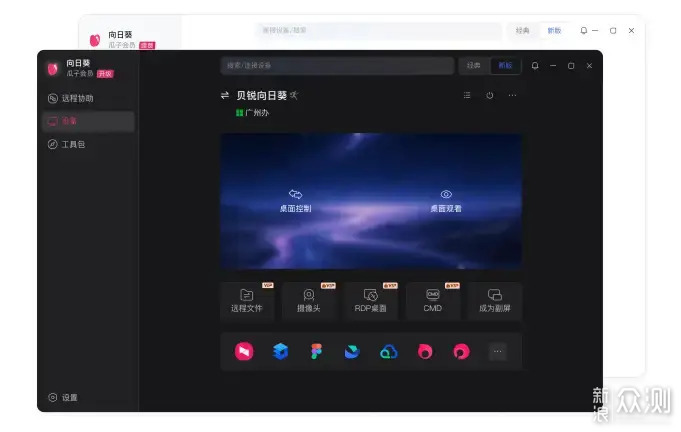
Task: Open the list icon in device header
Action: pyautogui.click(x=467, y=95)
